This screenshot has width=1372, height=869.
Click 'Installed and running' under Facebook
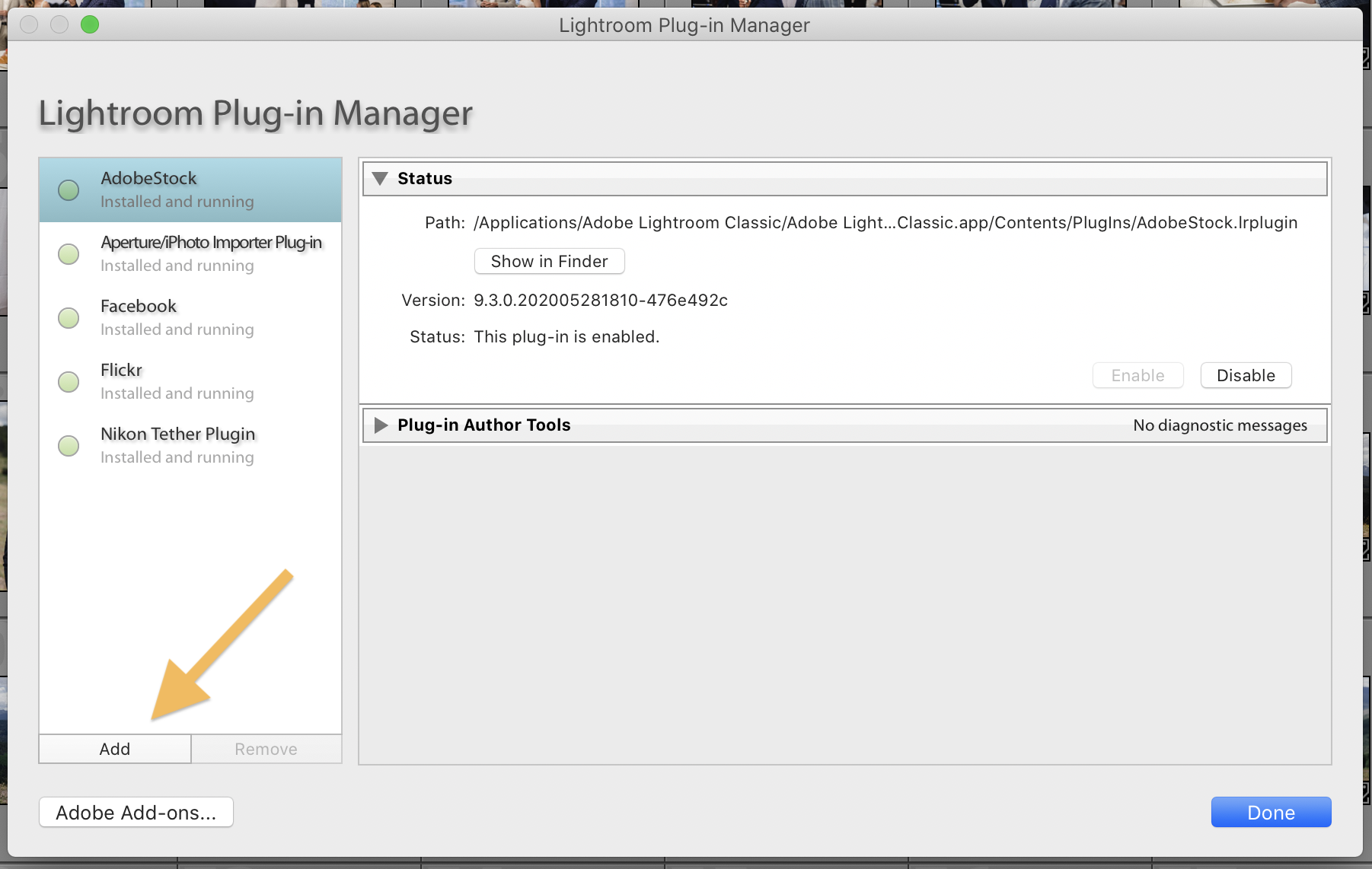tap(177, 329)
